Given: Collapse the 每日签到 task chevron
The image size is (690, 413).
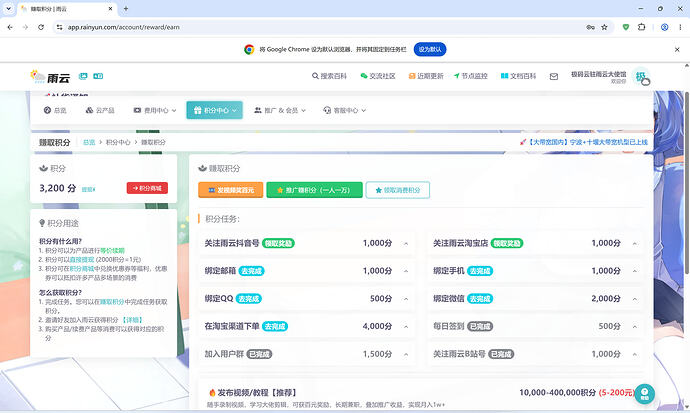Looking at the screenshot, I should pos(635,327).
